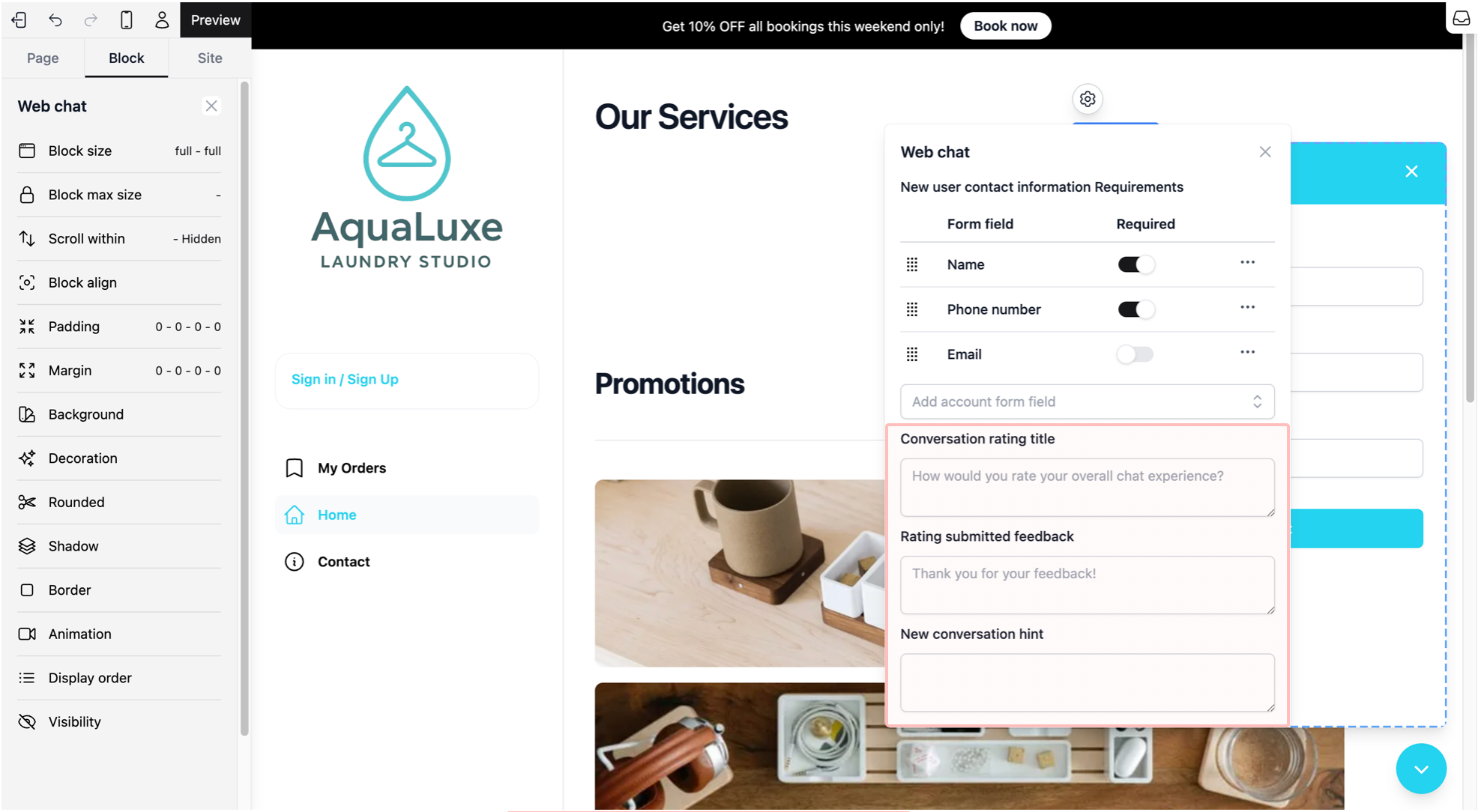Switch to the Site tab

209,58
